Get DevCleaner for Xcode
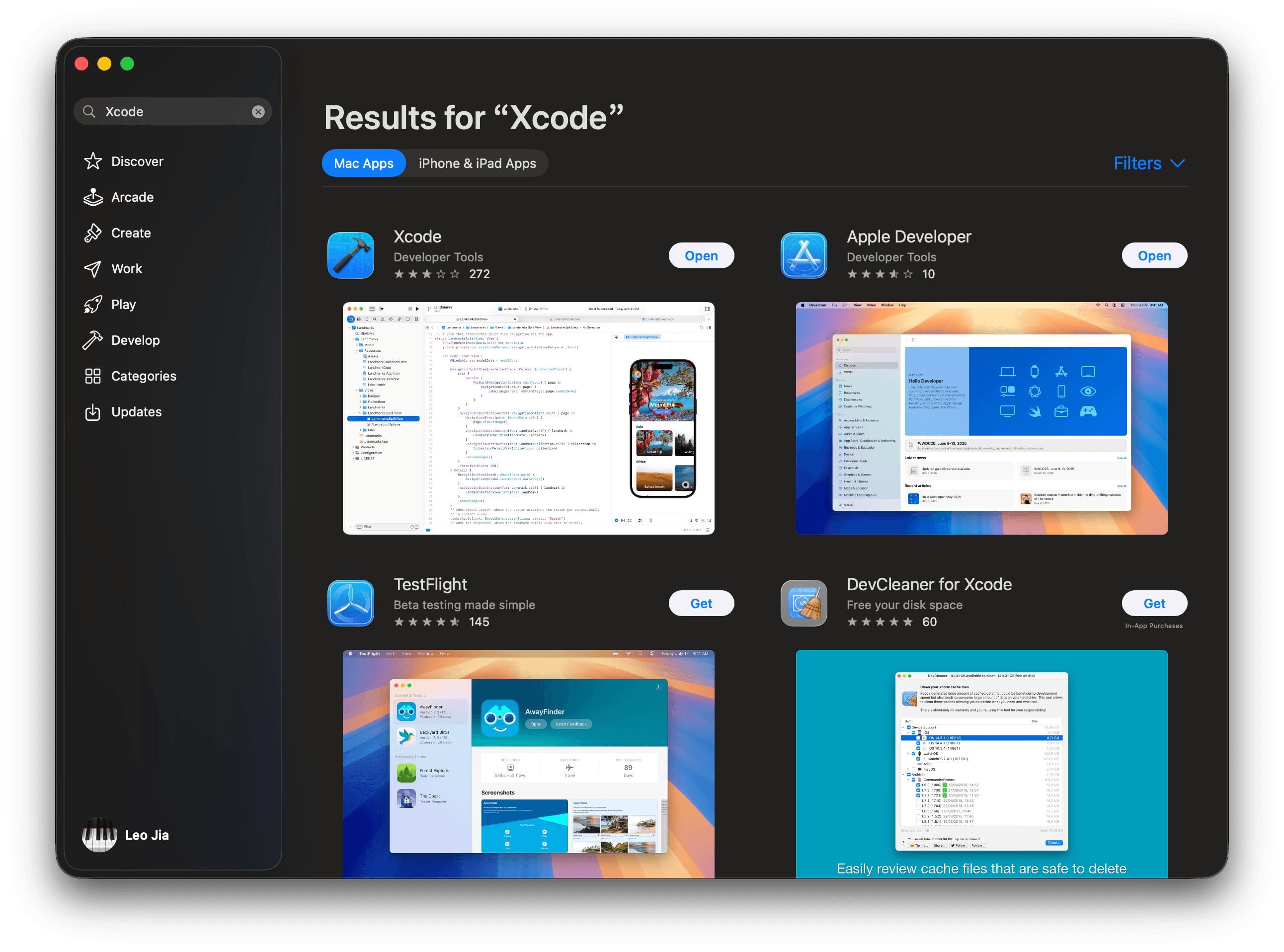The width and height of the screenshot is (1284, 952). (x=1154, y=603)
